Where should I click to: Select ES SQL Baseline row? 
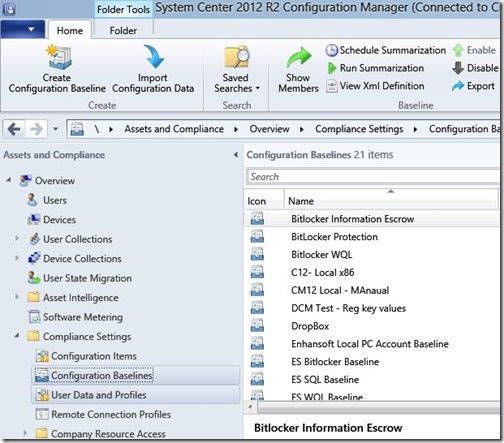tap(371, 380)
